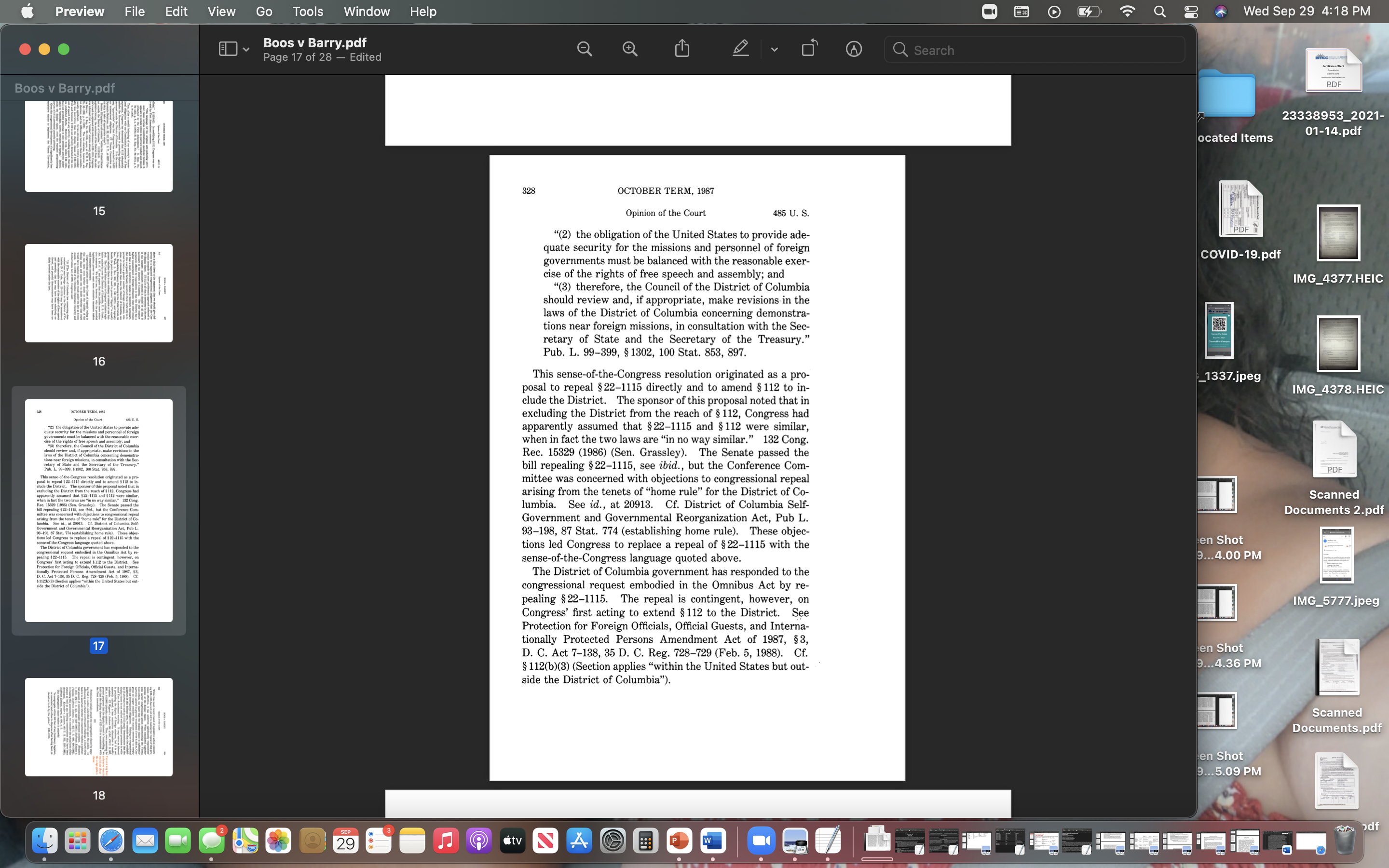Open PowerPoint from the Dock
The height and width of the screenshot is (868, 1389).
click(679, 841)
